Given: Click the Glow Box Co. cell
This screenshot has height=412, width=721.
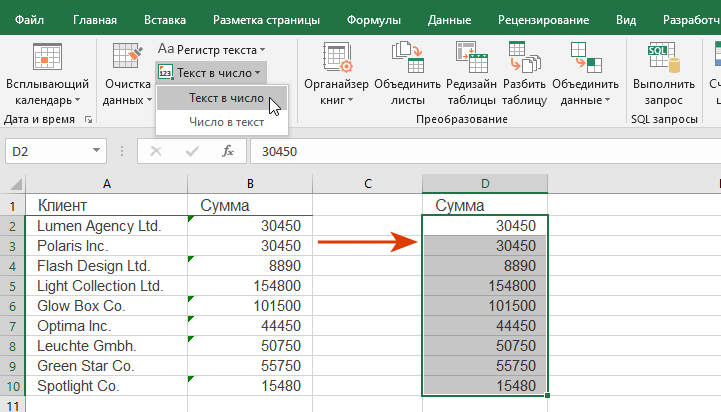Looking at the screenshot, I should click(x=107, y=306).
